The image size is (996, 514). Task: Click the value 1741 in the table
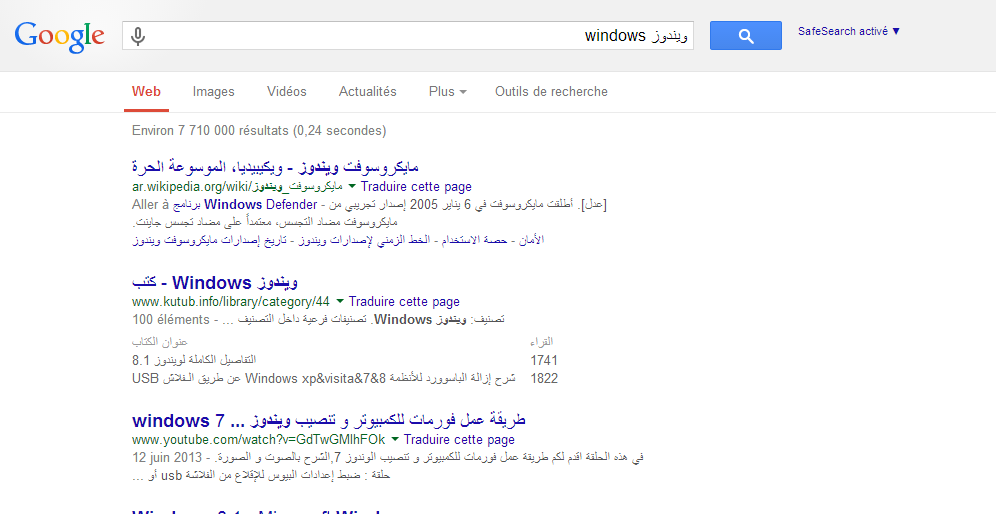click(x=544, y=361)
